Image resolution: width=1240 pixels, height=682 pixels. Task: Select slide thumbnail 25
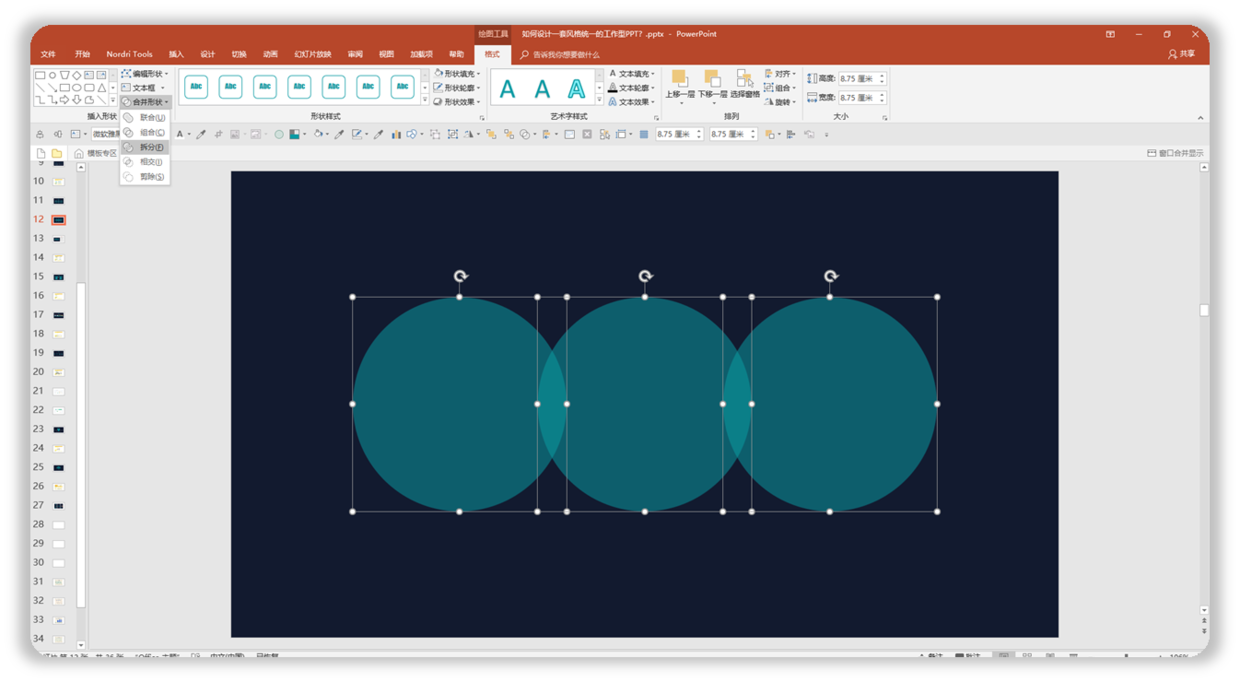pos(59,467)
